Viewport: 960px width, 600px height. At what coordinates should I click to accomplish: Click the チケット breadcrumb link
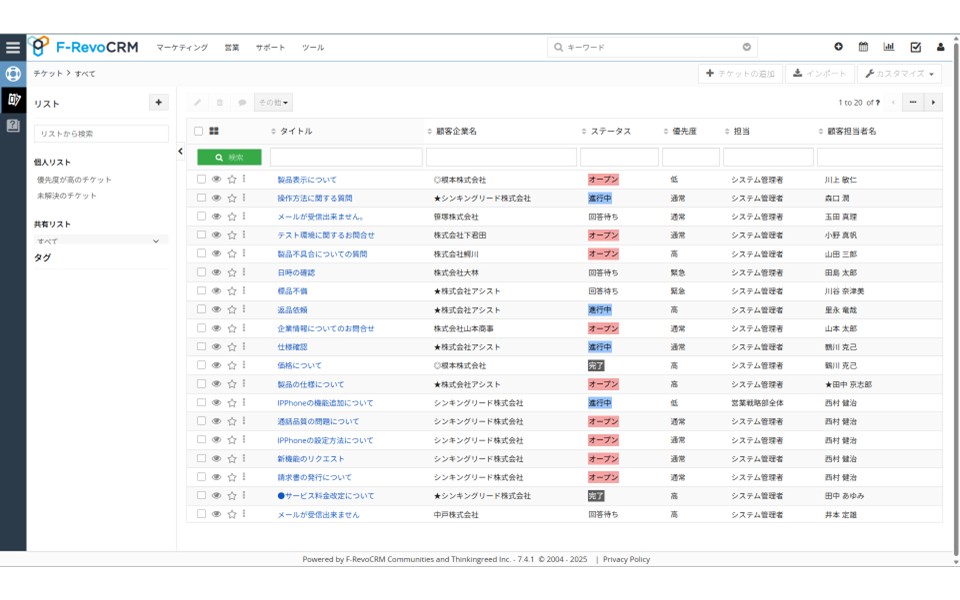[48, 73]
